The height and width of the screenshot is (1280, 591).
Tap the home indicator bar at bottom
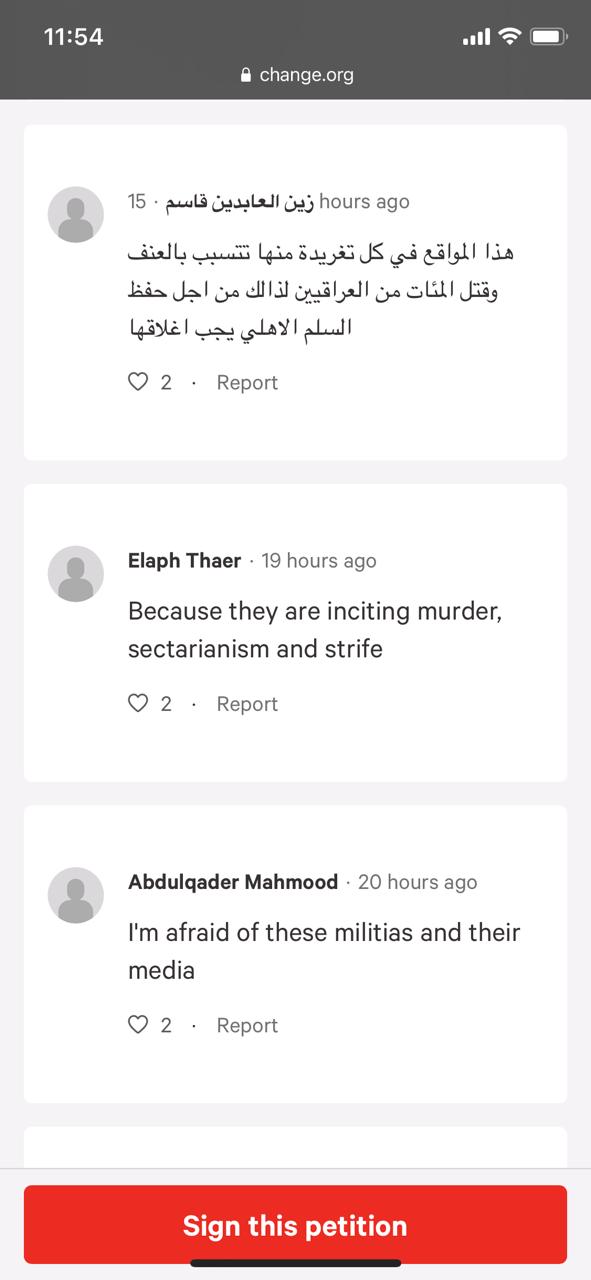pyautogui.click(x=296, y=1263)
